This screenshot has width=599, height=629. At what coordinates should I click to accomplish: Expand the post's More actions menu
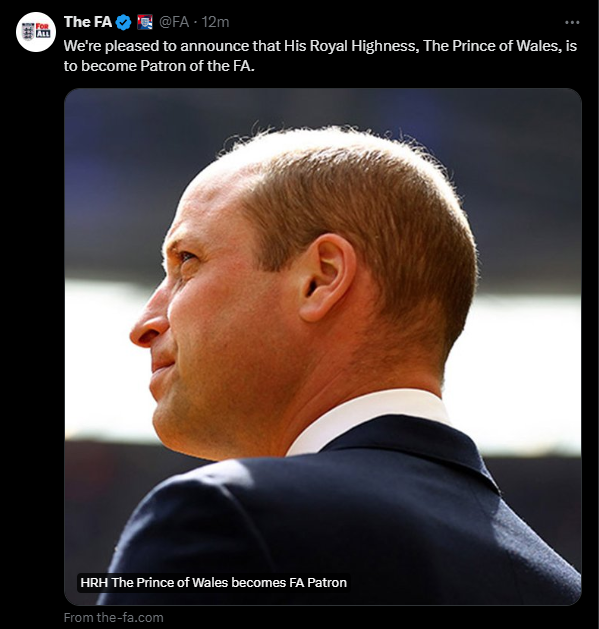pos(572,22)
